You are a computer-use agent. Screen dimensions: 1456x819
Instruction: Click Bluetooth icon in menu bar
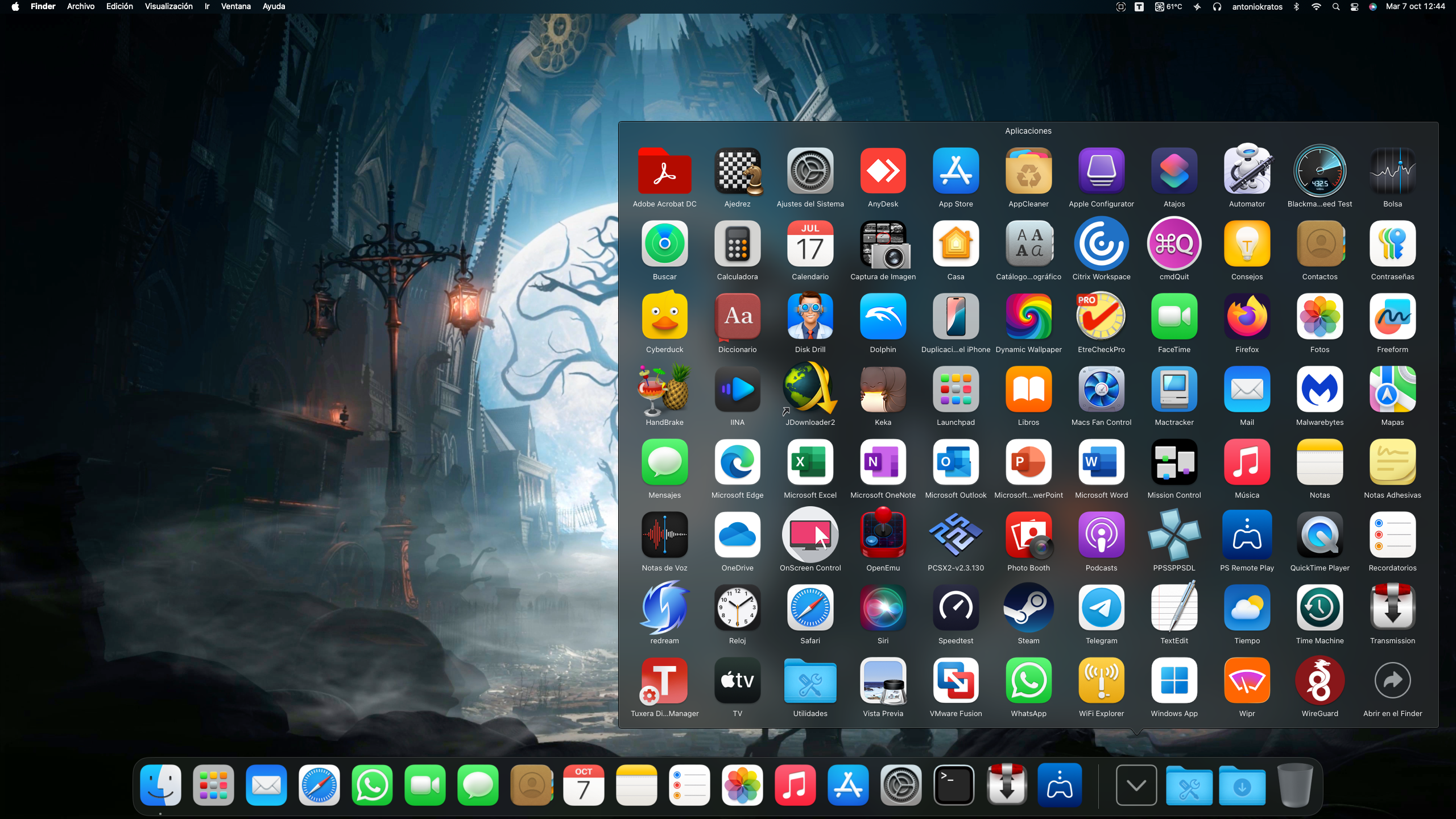point(1296,7)
